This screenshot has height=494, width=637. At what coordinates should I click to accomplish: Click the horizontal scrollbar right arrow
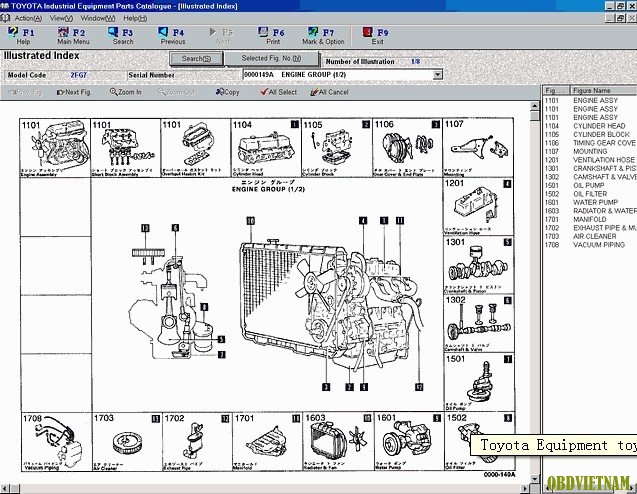pos(525,488)
